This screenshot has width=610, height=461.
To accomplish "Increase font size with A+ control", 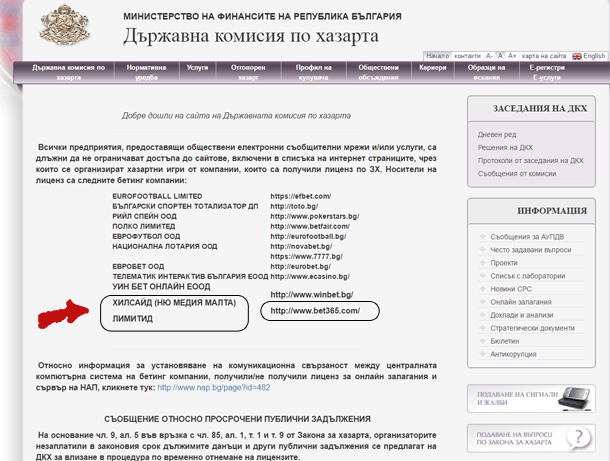I will [512, 56].
